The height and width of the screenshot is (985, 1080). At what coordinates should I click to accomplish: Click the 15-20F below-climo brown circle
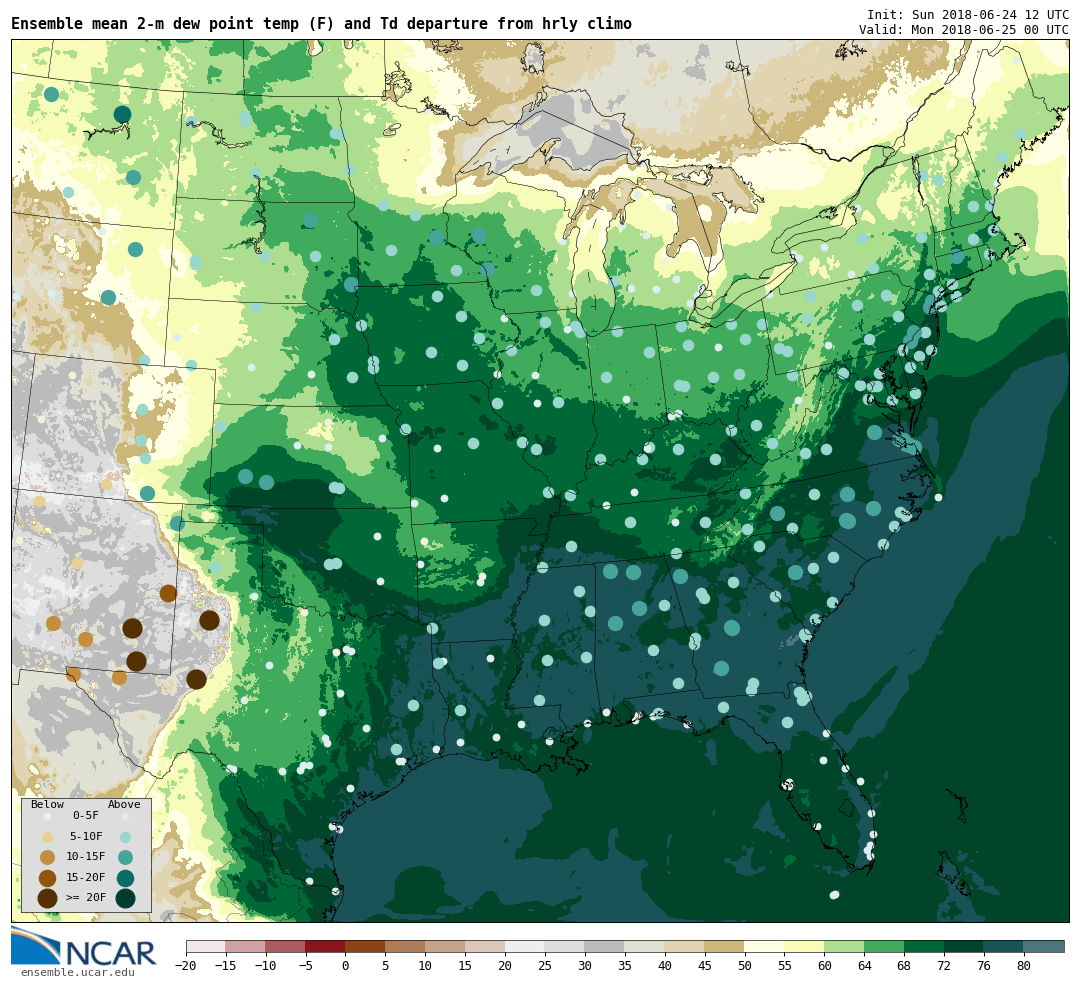tap(48, 878)
